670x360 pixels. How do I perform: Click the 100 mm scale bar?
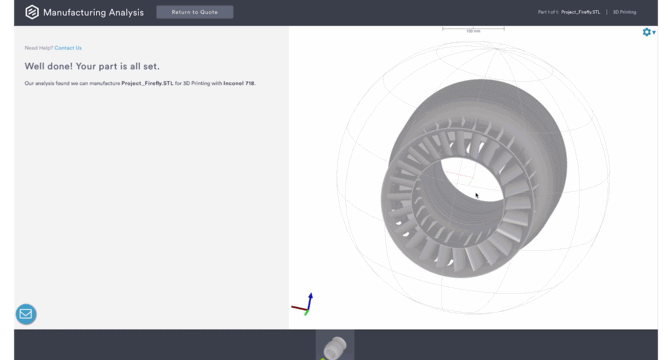click(473, 30)
